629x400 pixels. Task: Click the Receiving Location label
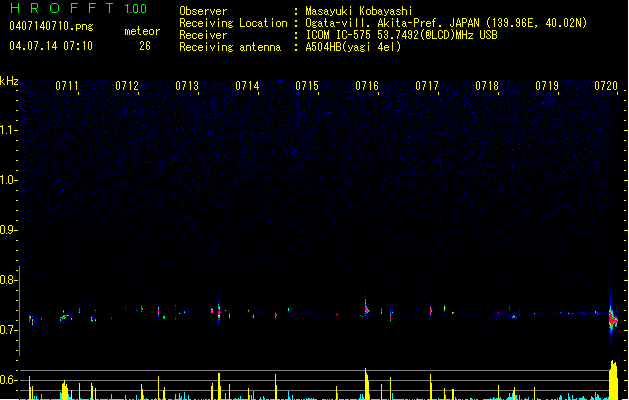[233, 23]
